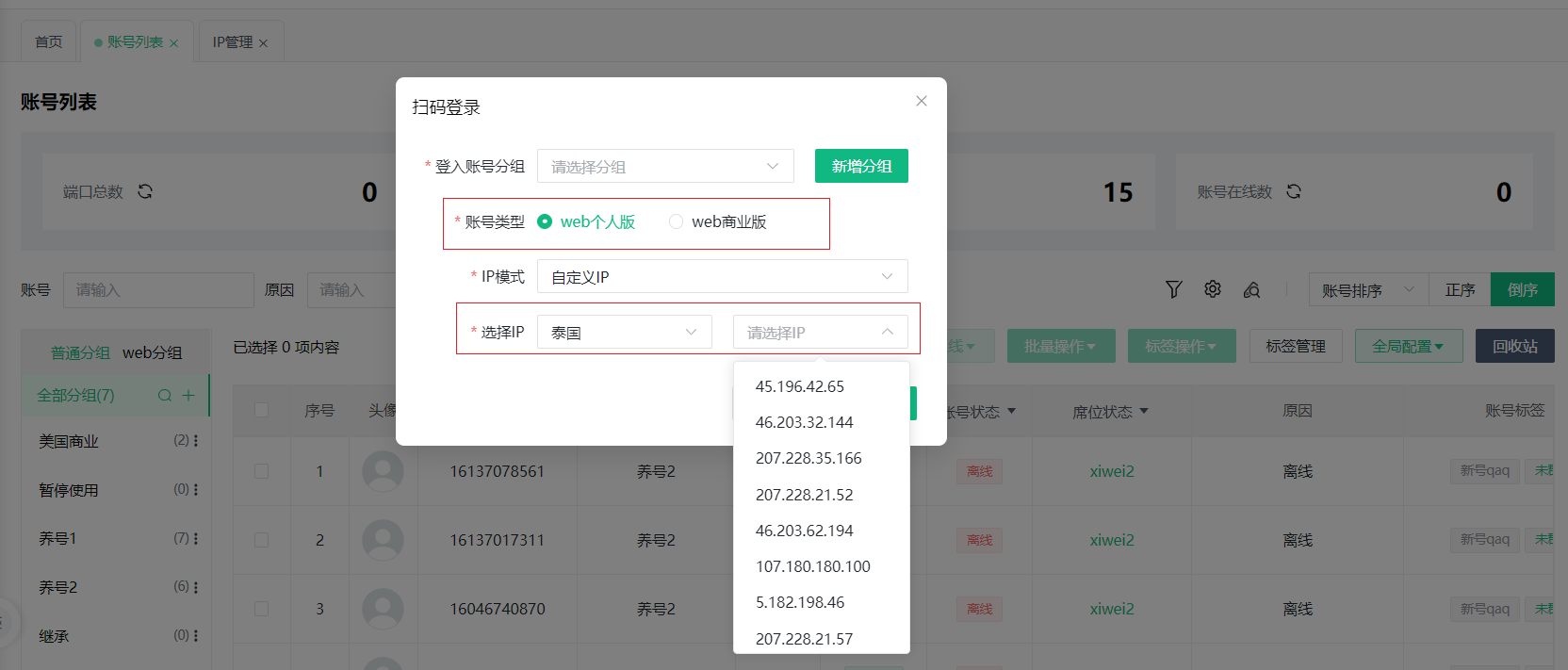Screen dimensions: 1568x670
Task: Select the 美国商业 group
Action: click(x=69, y=441)
